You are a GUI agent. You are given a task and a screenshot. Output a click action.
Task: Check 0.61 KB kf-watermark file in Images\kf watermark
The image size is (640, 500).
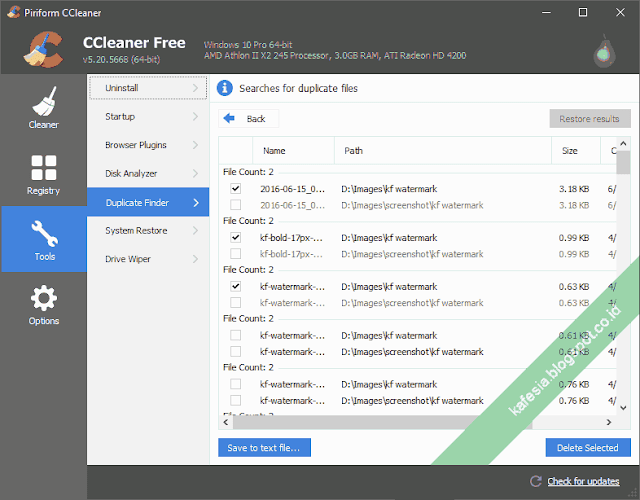click(236, 336)
